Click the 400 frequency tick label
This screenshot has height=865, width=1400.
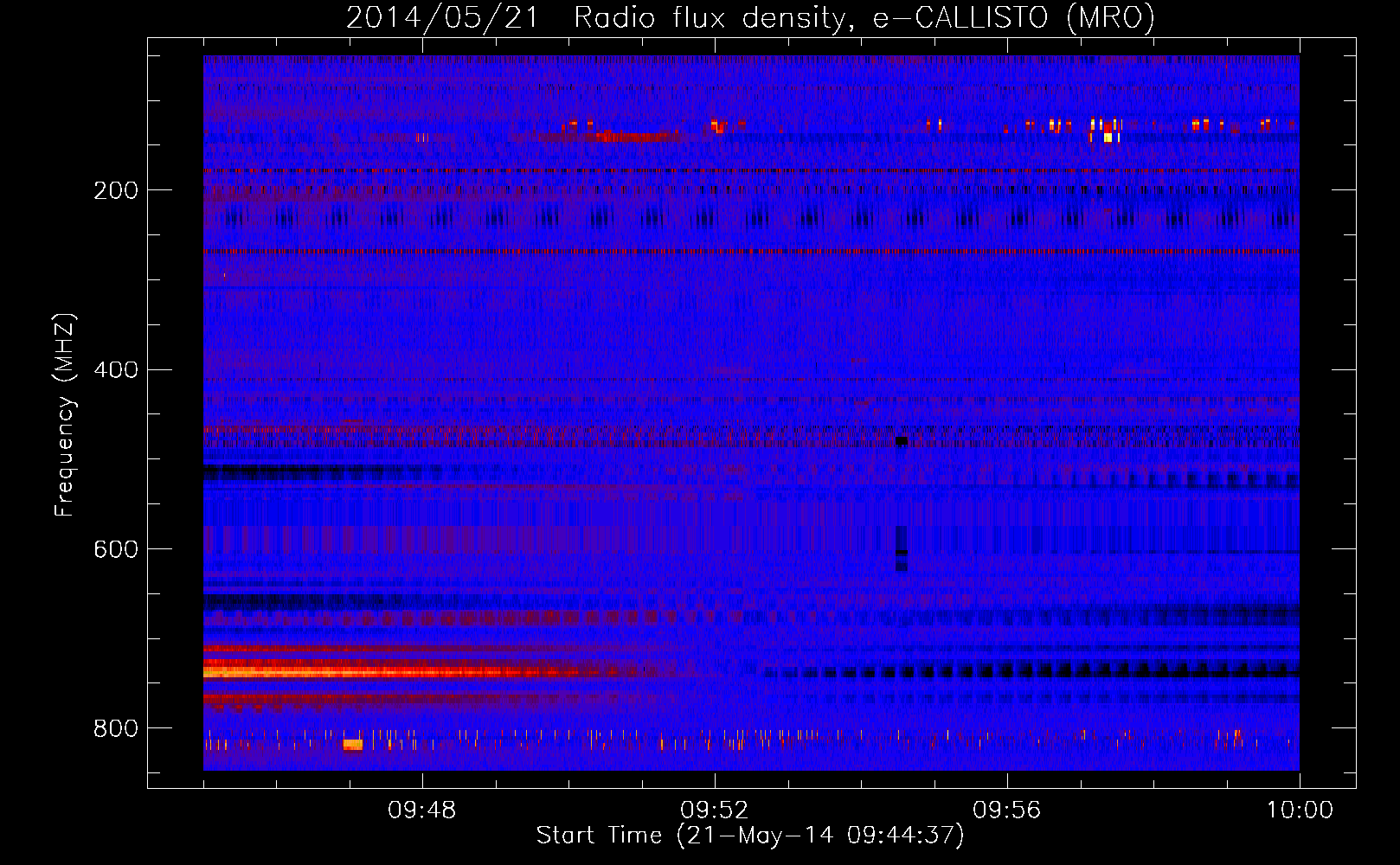(116, 369)
